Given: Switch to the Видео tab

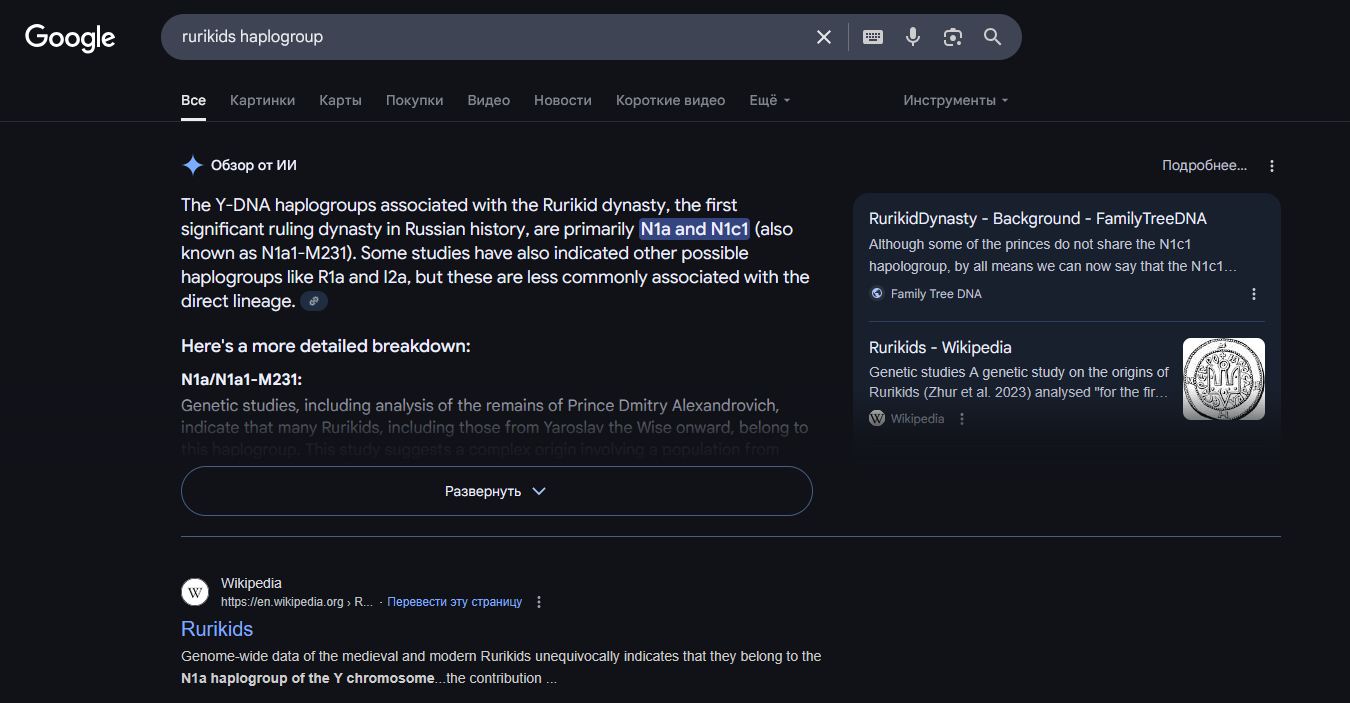Looking at the screenshot, I should pyautogui.click(x=489, y=100).
